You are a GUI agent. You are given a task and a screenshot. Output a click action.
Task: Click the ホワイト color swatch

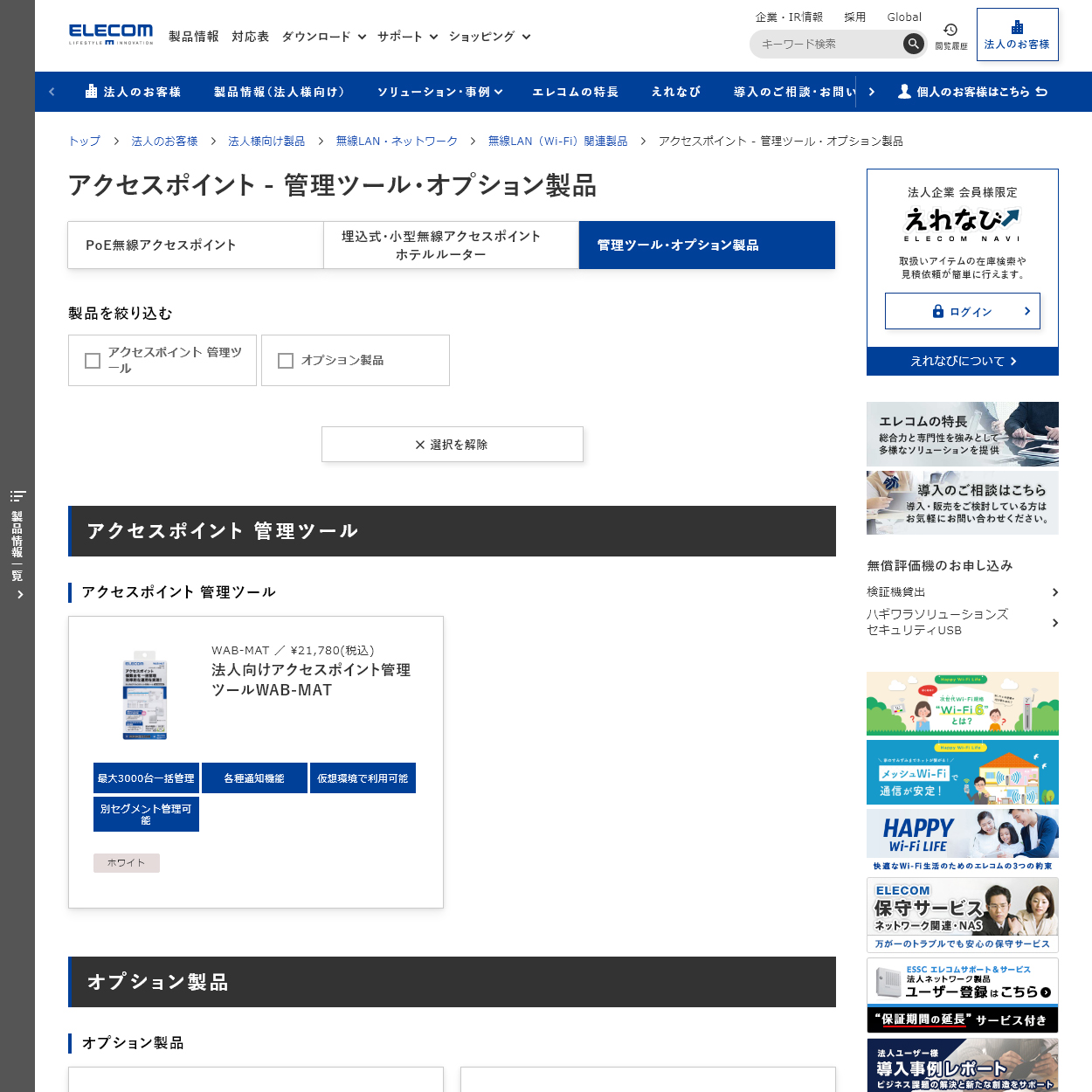pyautogui.click(x=127, y=863)
